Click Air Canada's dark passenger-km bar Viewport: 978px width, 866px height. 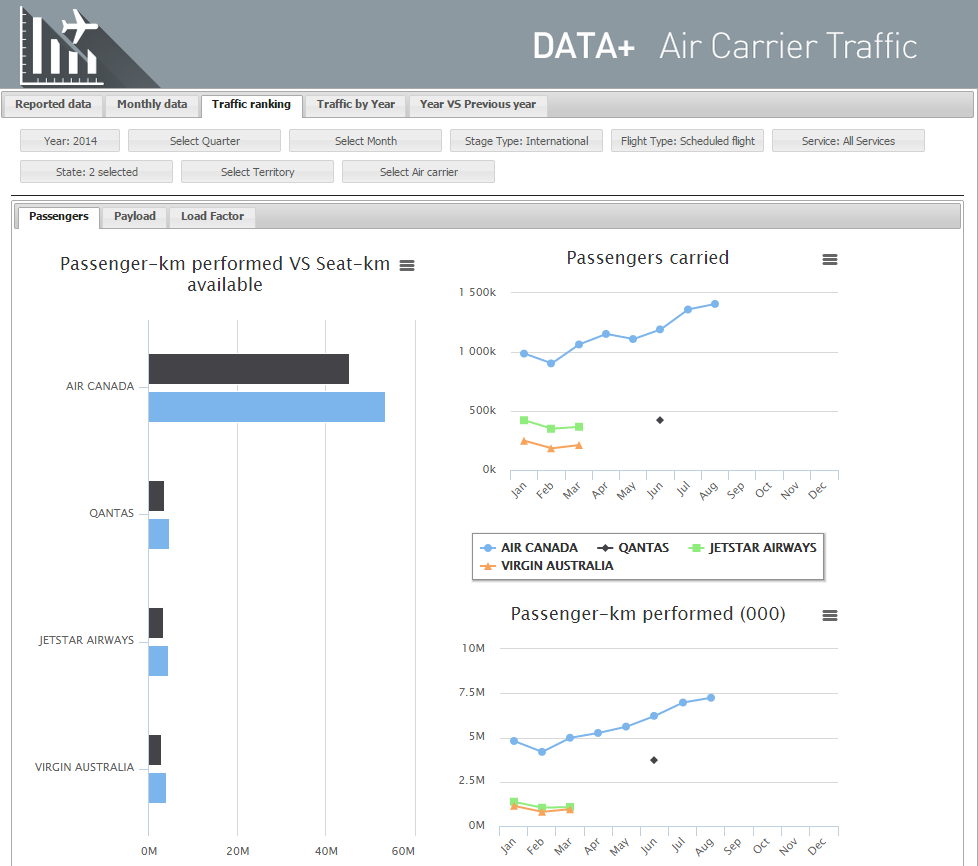coord(249,369)
